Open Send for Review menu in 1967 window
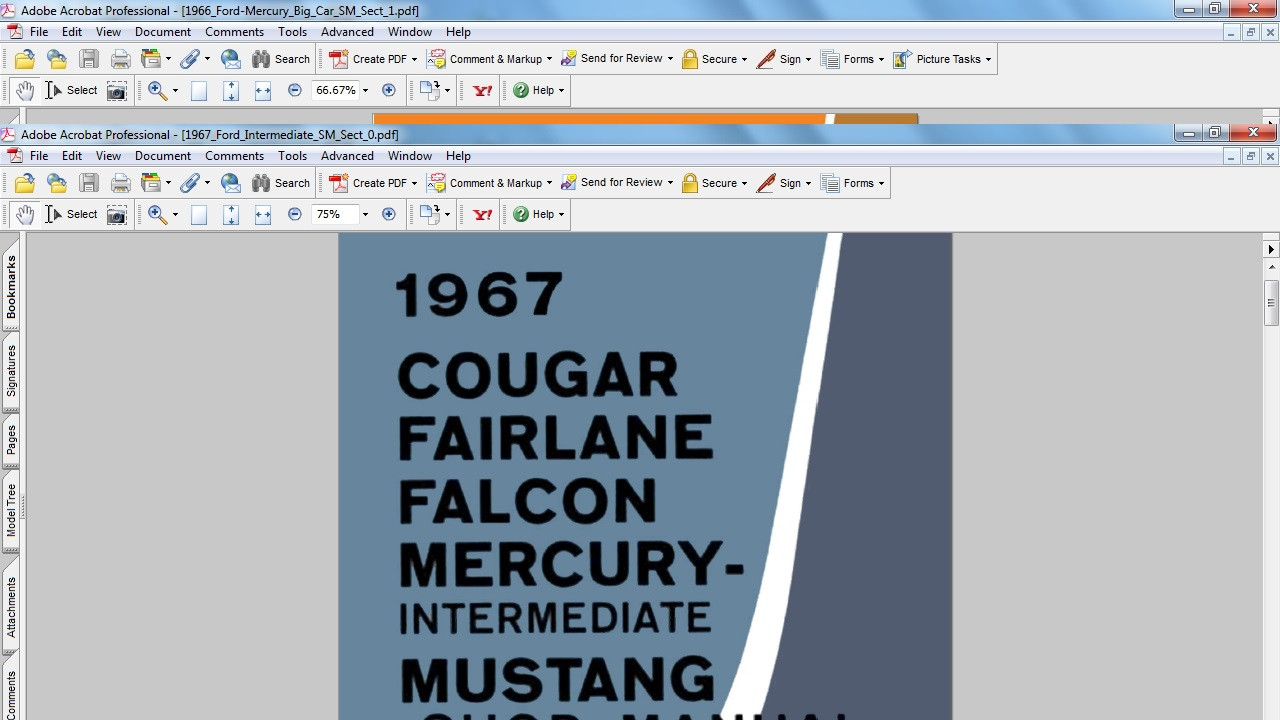 [616, 183]
